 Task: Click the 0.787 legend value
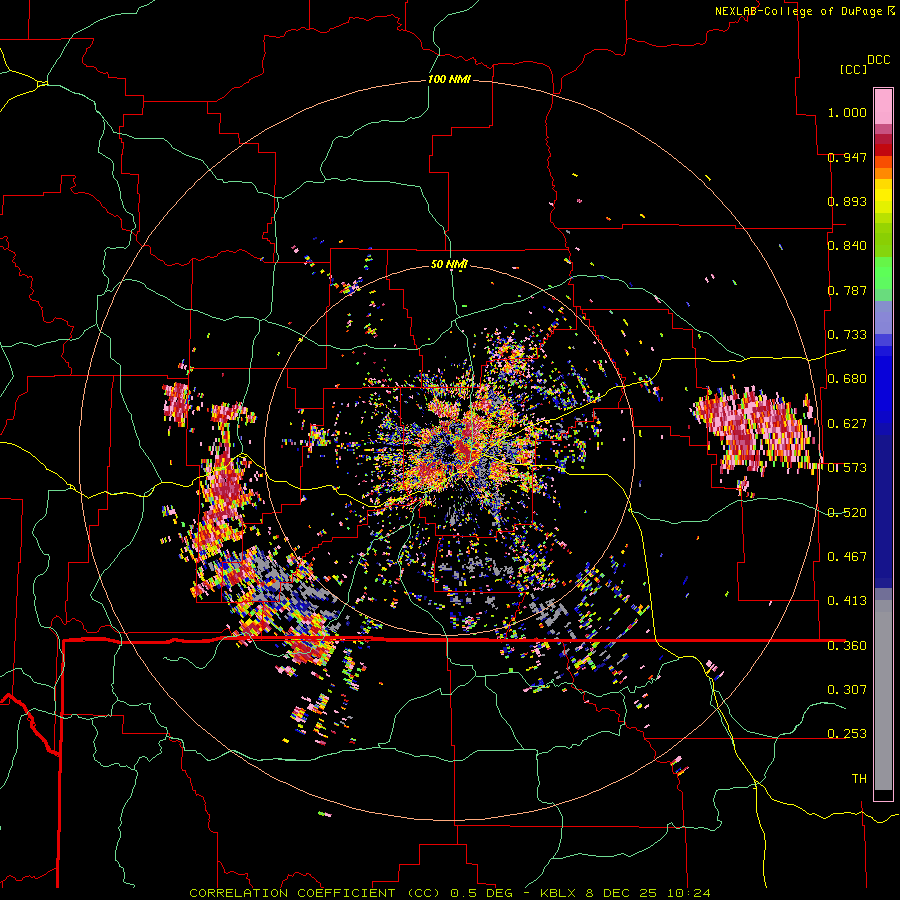pos(847,290)
